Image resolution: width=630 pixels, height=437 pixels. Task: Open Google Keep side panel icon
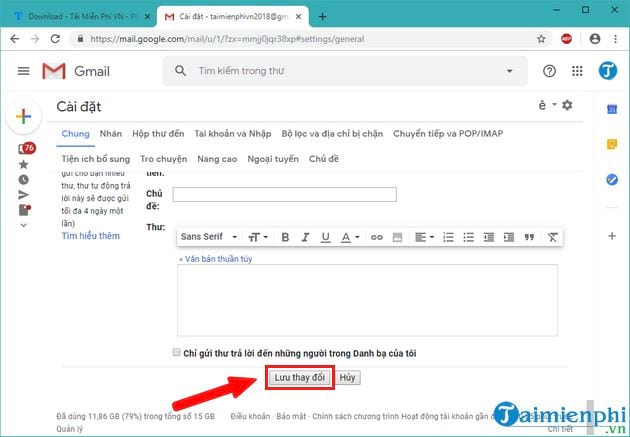tap(612, 144)
